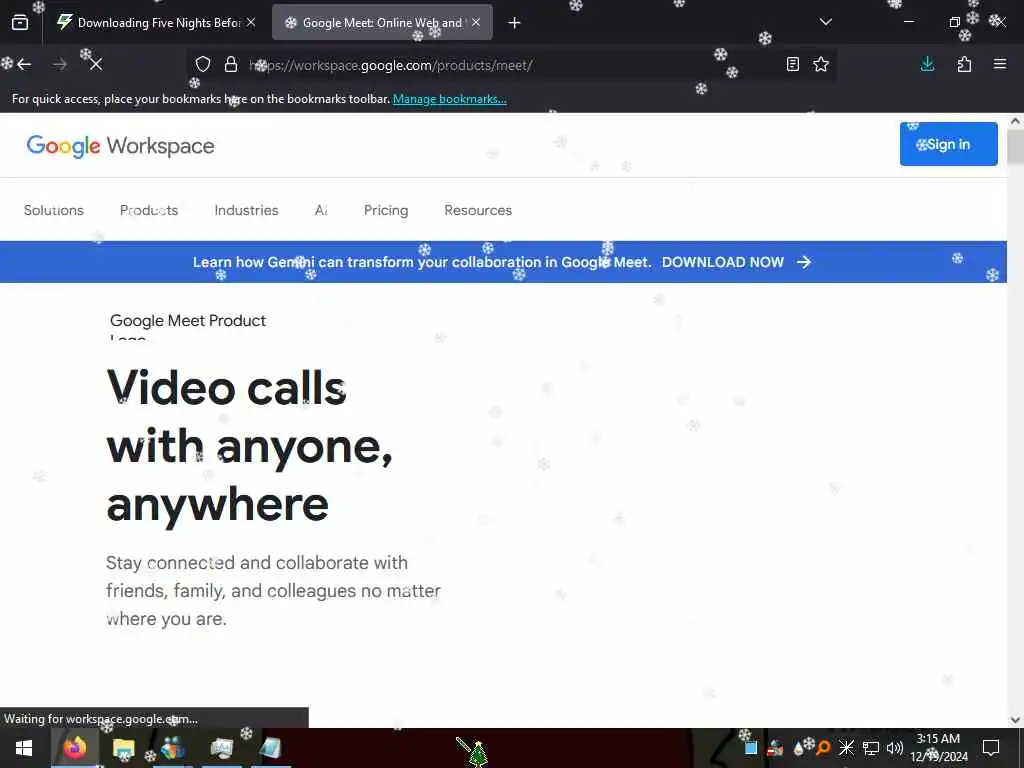Click 'Google Meet Product' logo alt text
The height and width of the screenshot is (768, 1024).
188,321
